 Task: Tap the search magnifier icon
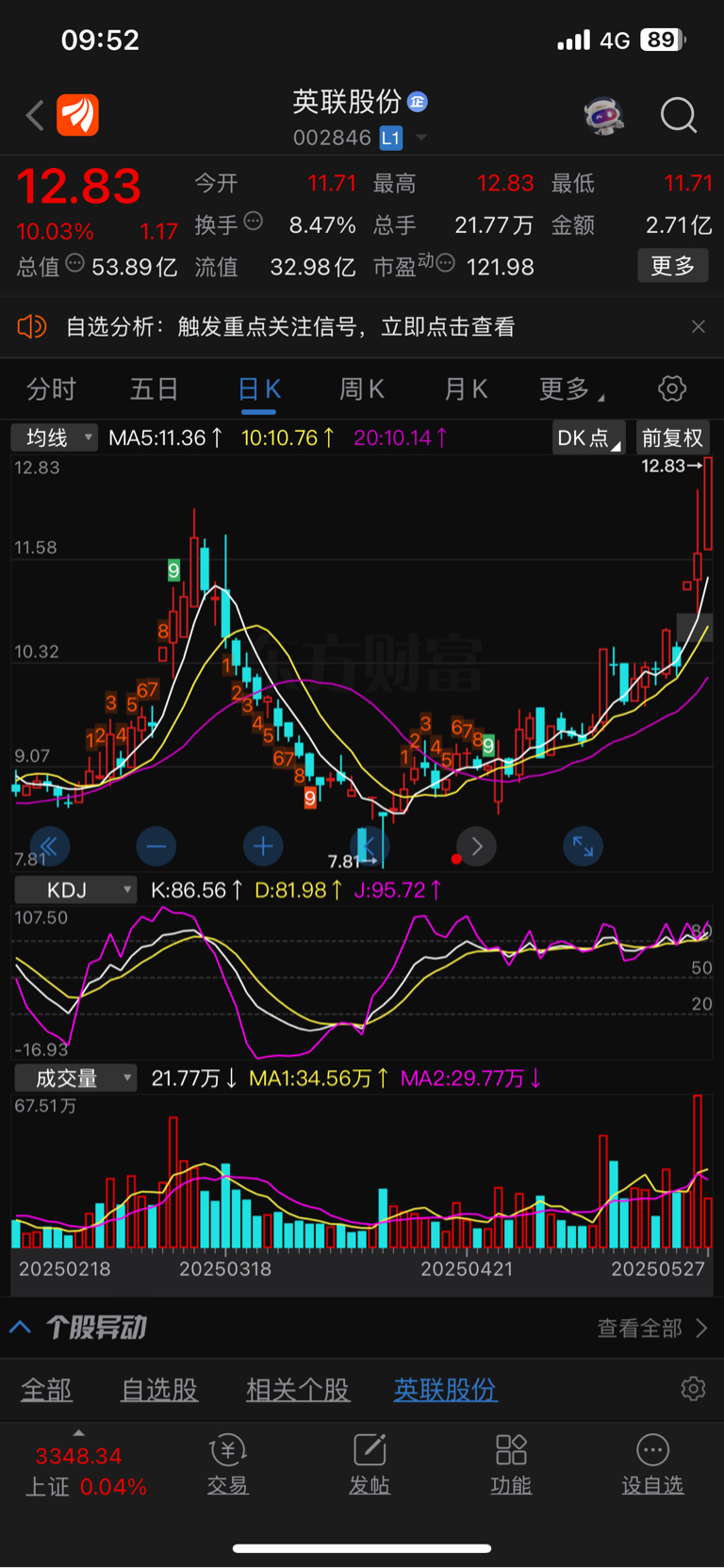[678, 116]
